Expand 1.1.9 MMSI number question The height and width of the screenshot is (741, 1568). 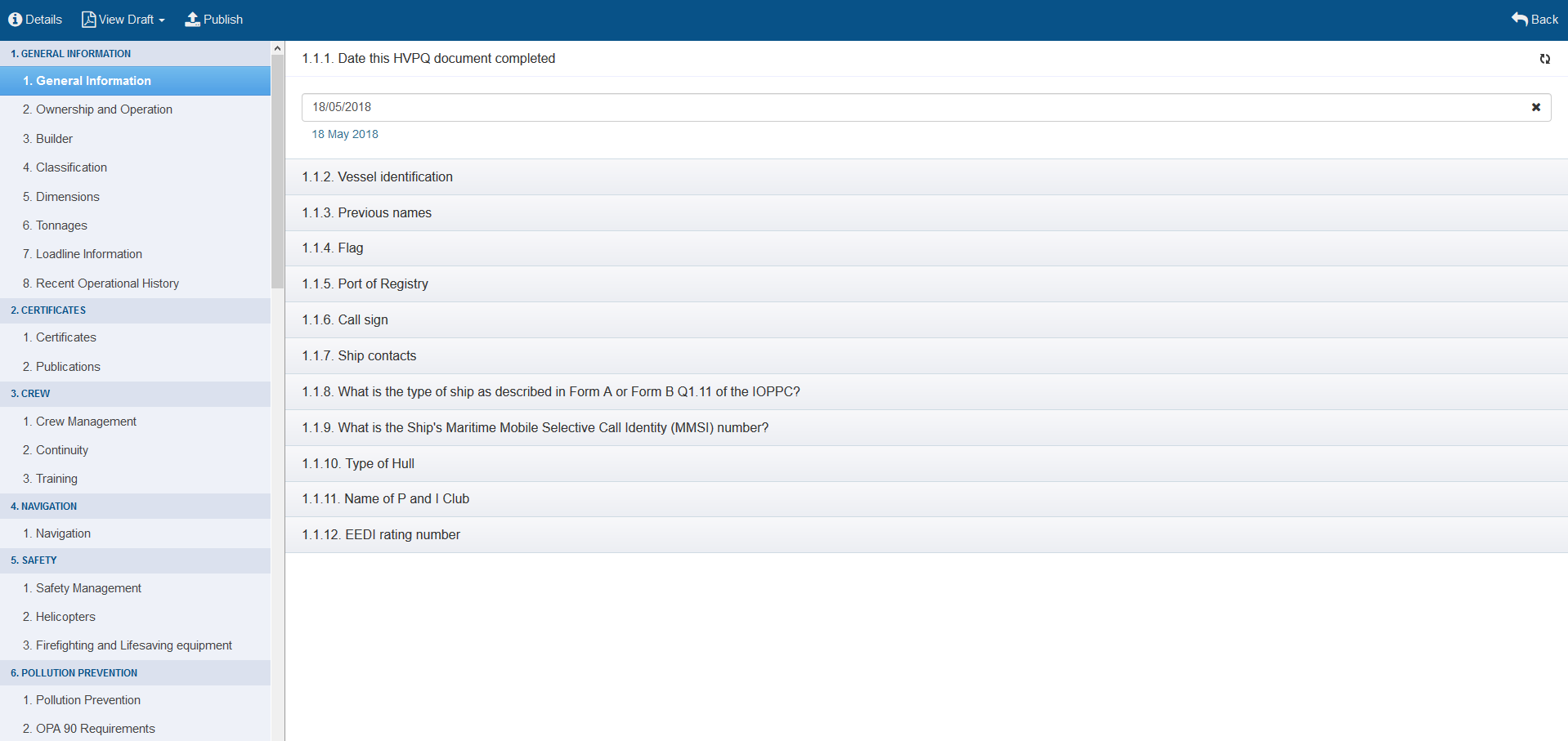tap(926, 428)
